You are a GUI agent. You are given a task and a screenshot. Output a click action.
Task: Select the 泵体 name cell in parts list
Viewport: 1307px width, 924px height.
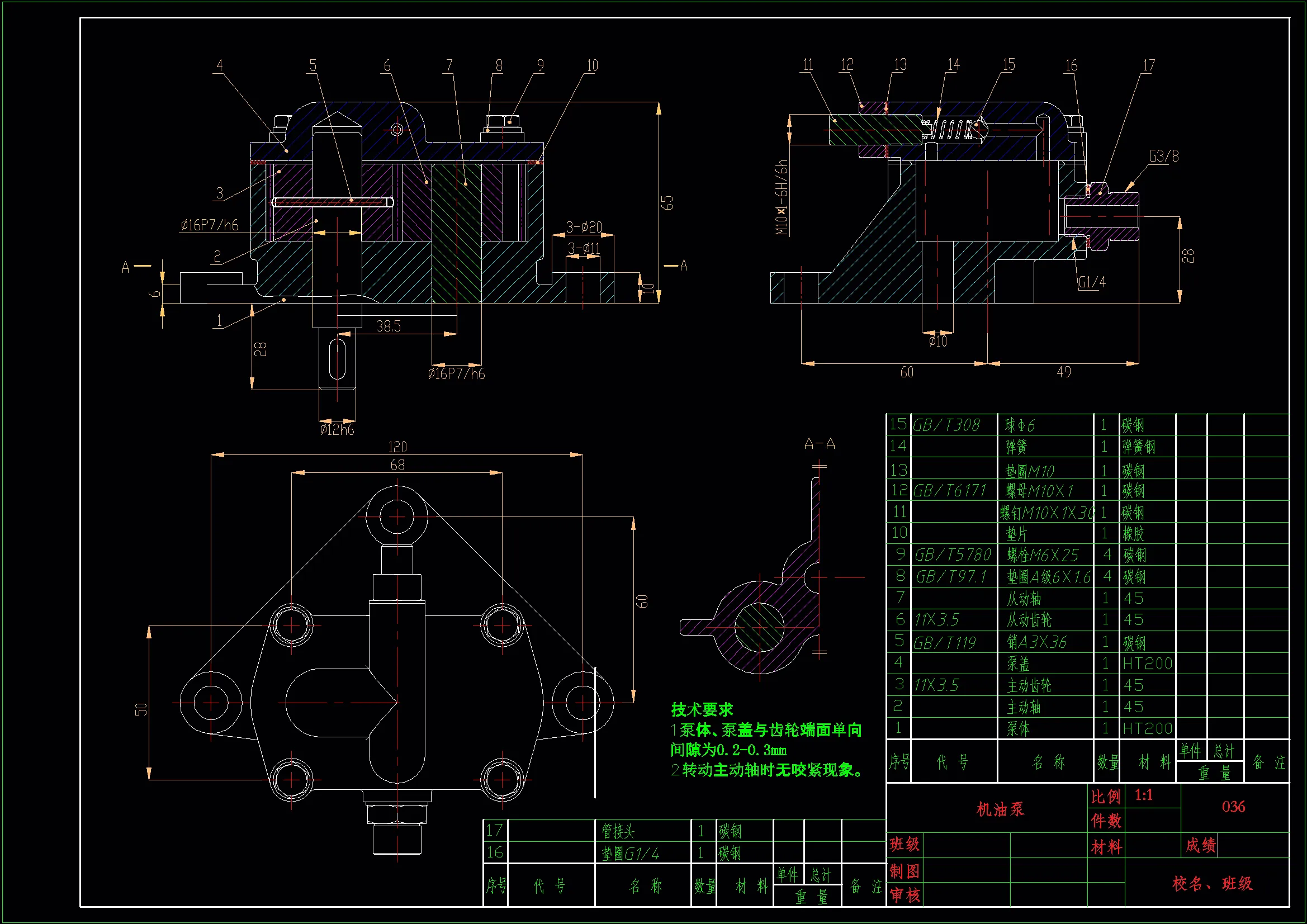coord(1019,729)
